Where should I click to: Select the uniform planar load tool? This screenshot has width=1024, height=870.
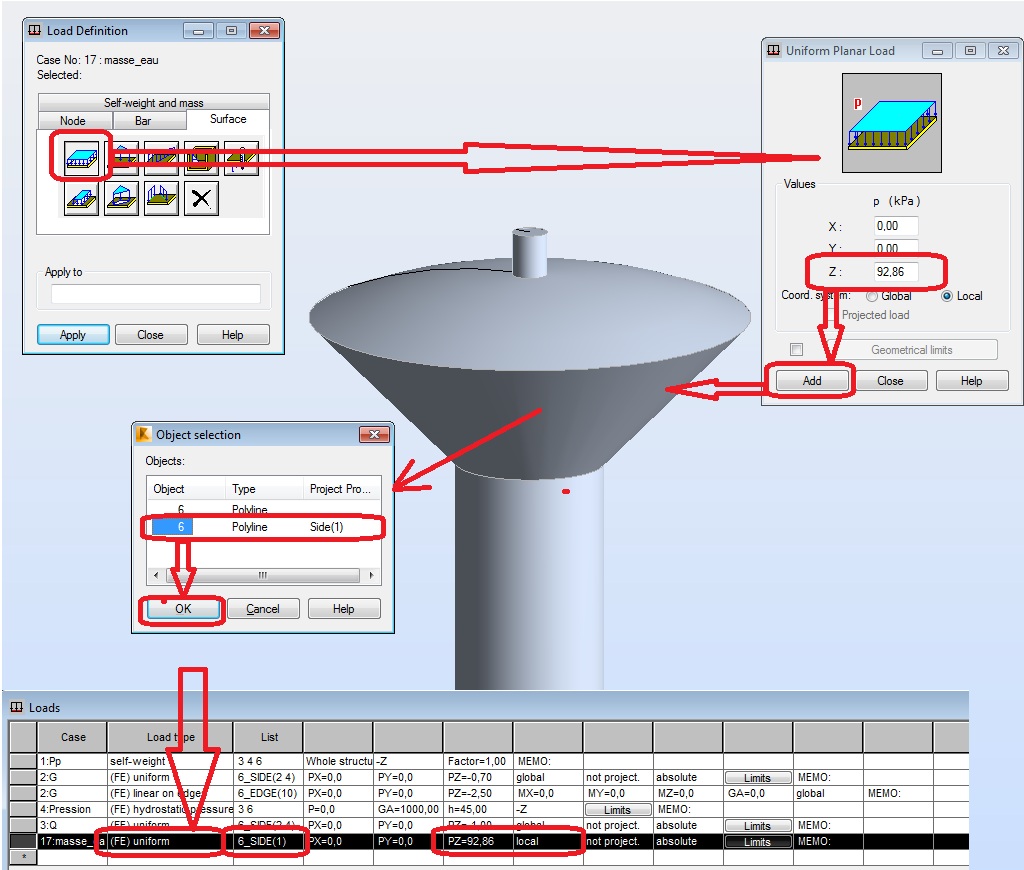tap(82, 157)
